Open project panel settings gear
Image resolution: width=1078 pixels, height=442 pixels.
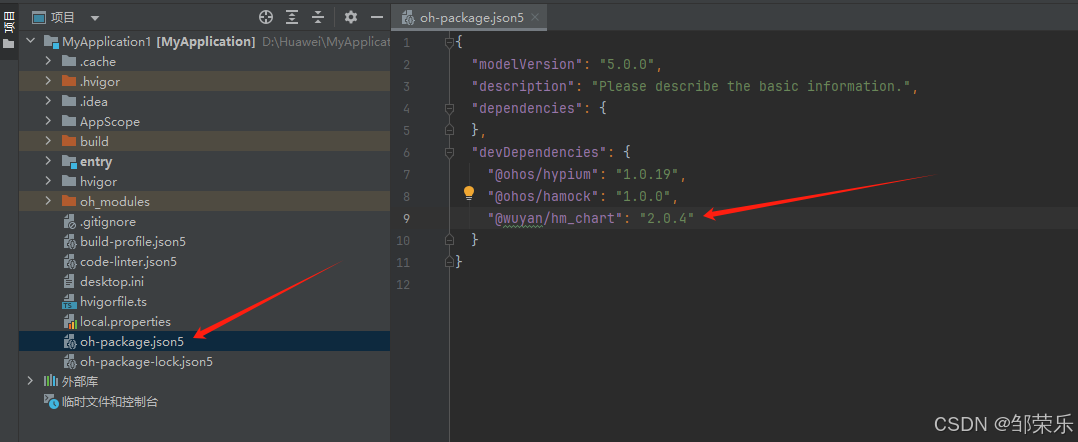point(351,17)
